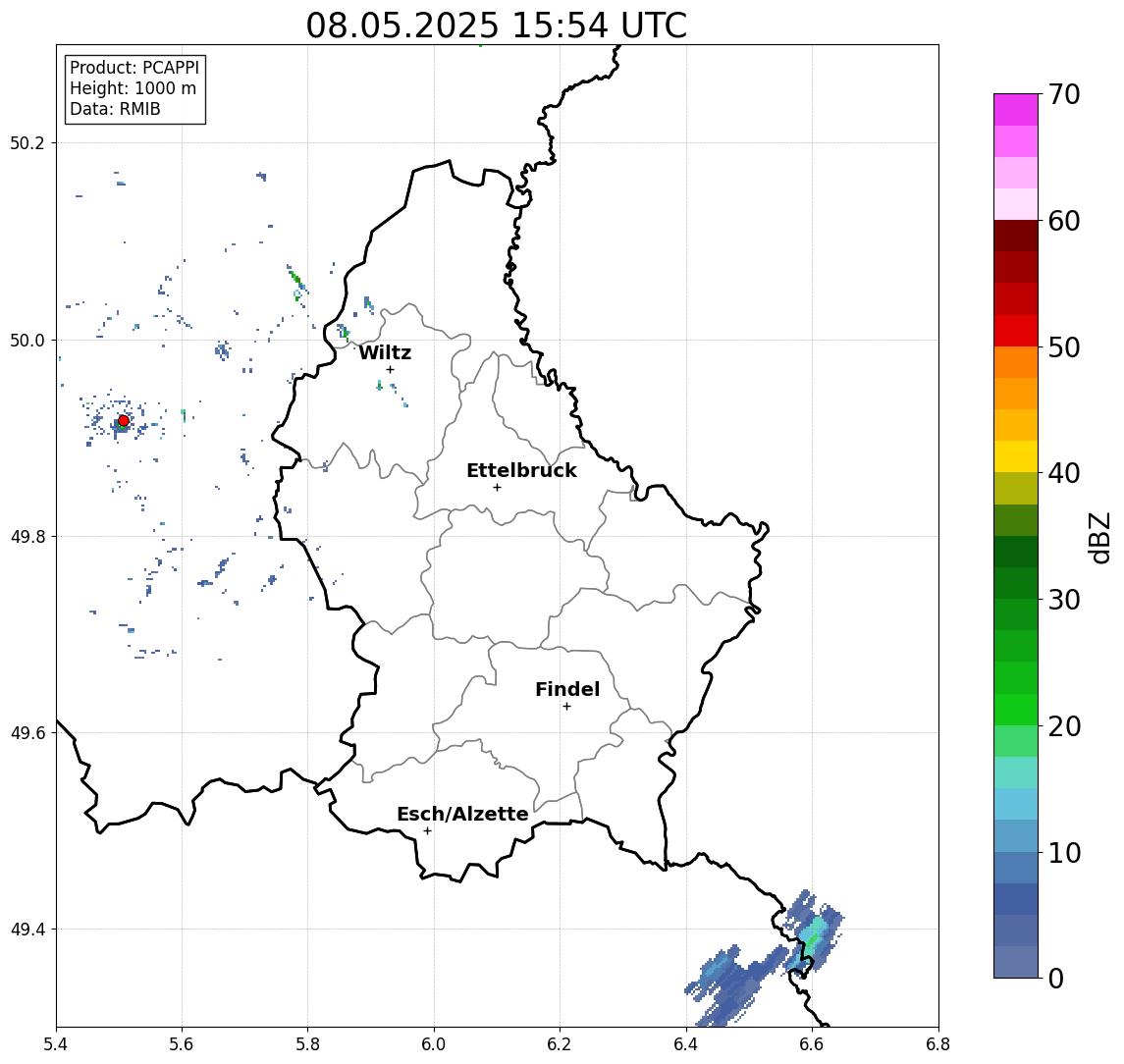Click the light cyan colorbar segment above 15

pos(1016,772)
